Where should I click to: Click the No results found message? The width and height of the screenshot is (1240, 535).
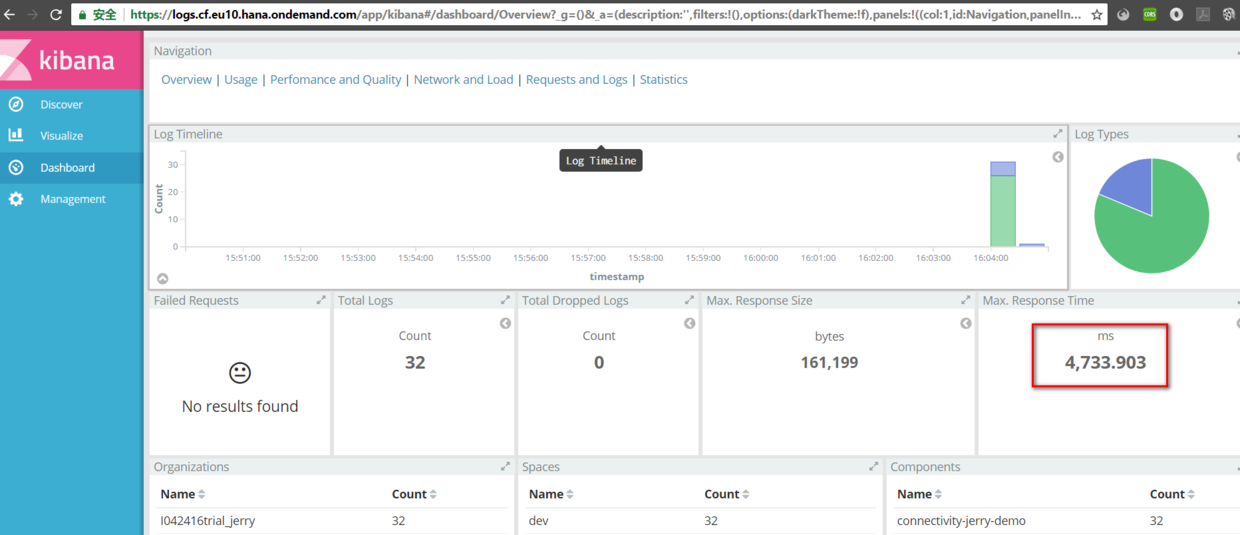tap(240, 406)
